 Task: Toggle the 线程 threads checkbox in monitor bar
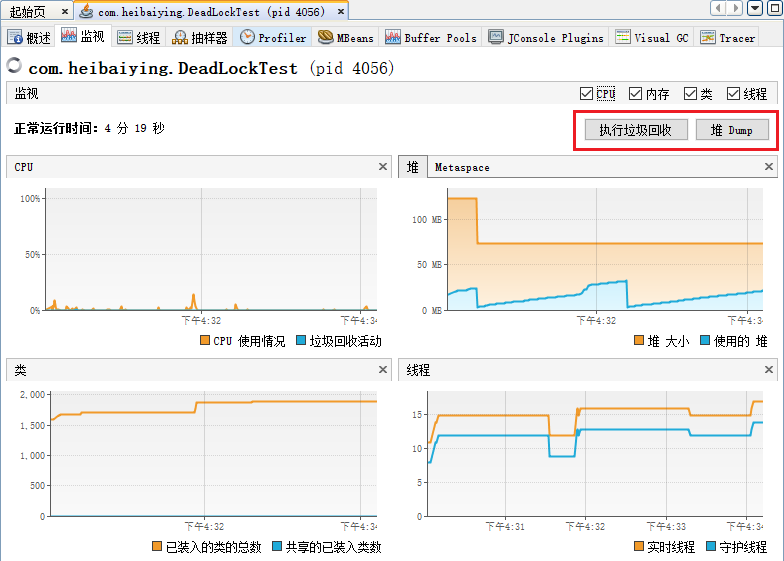coord(734,93)
